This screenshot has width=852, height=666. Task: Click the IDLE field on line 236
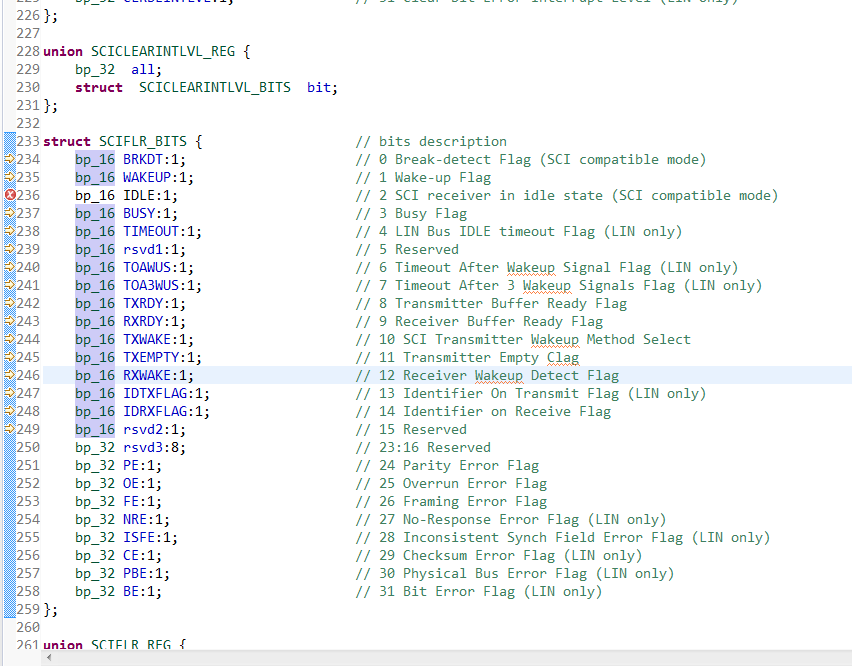[139, 195]
